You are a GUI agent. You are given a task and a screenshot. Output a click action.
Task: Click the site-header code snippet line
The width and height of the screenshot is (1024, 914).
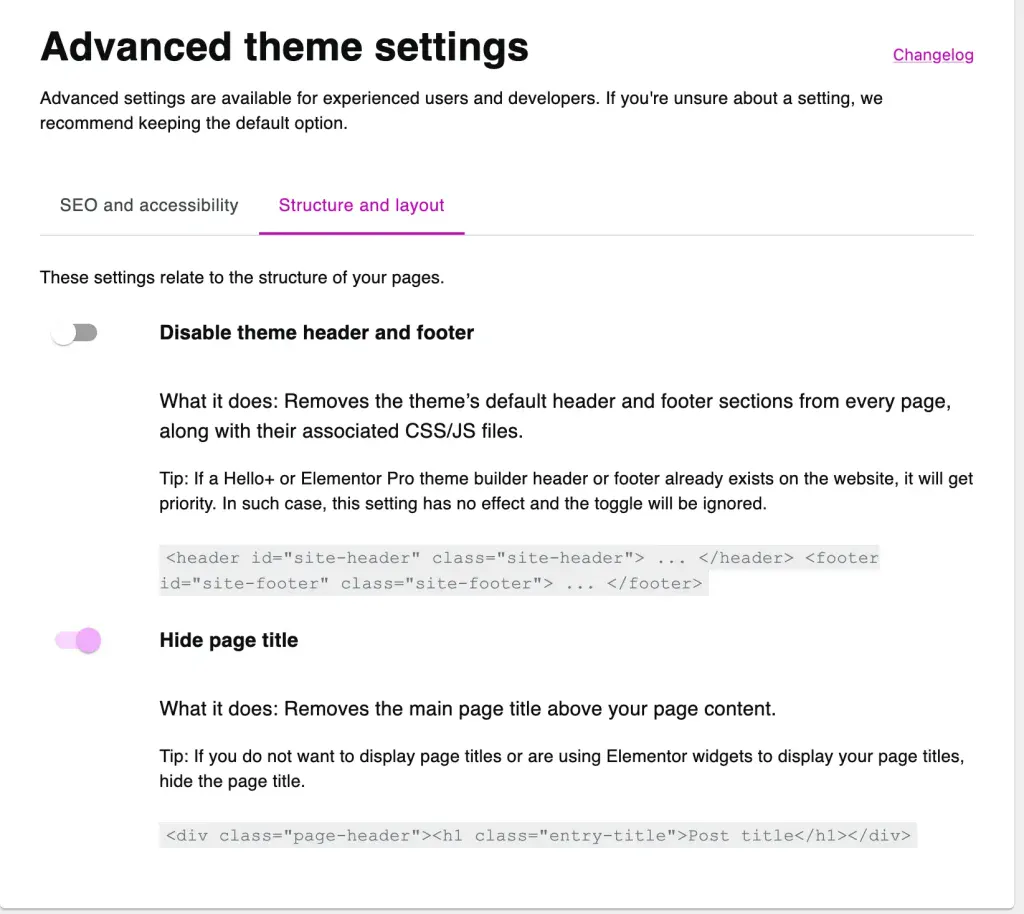point(522,558)
